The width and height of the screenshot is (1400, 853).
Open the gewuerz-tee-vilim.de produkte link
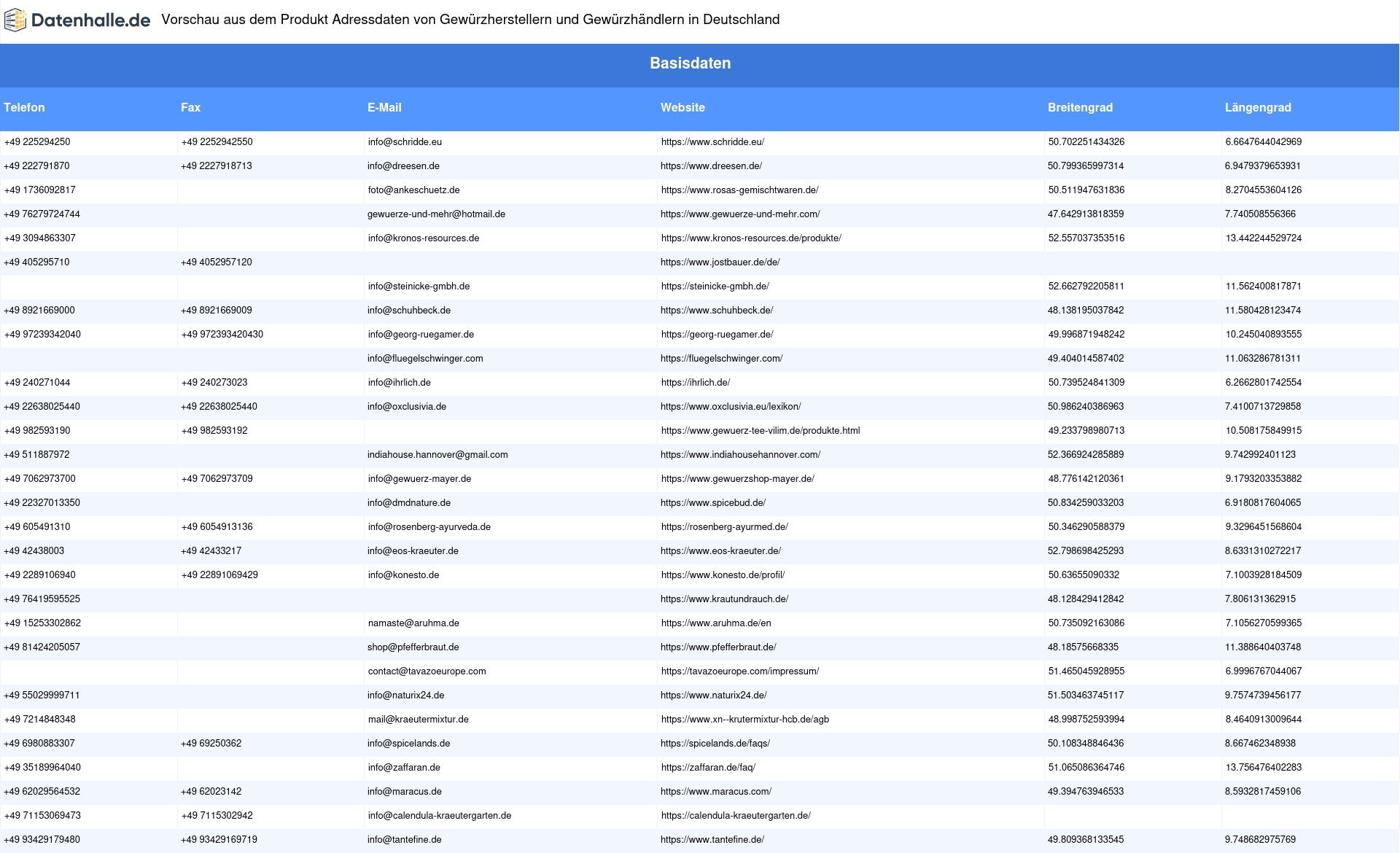pos(761,431)
